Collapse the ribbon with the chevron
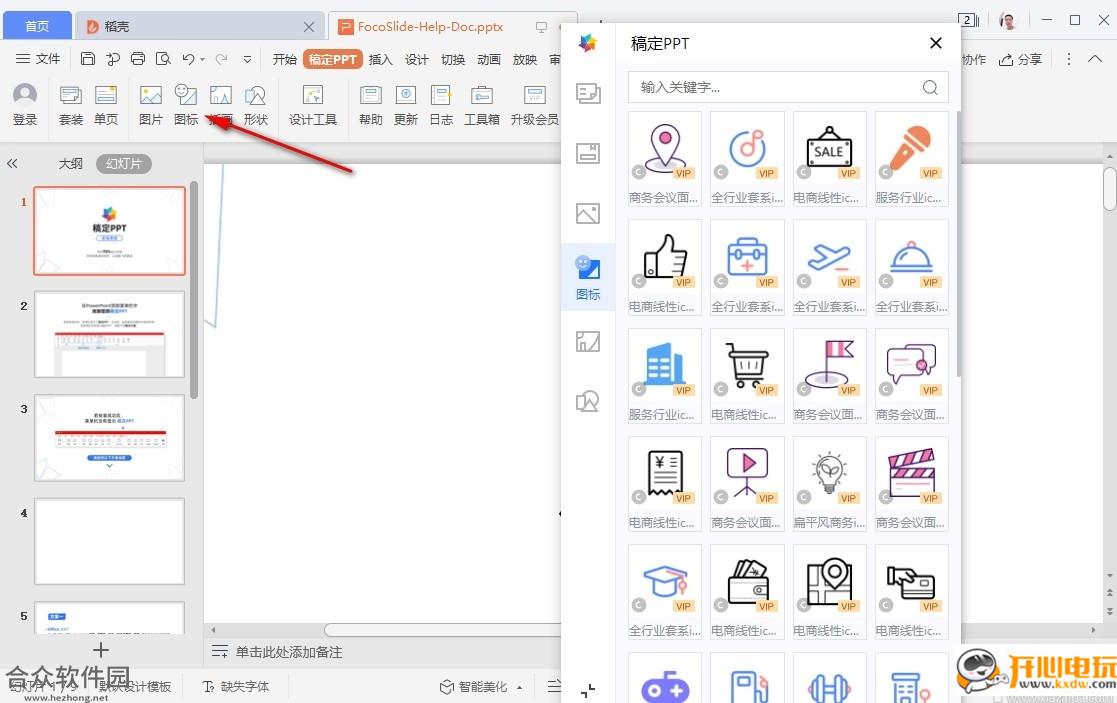 tap(1095, 59)
